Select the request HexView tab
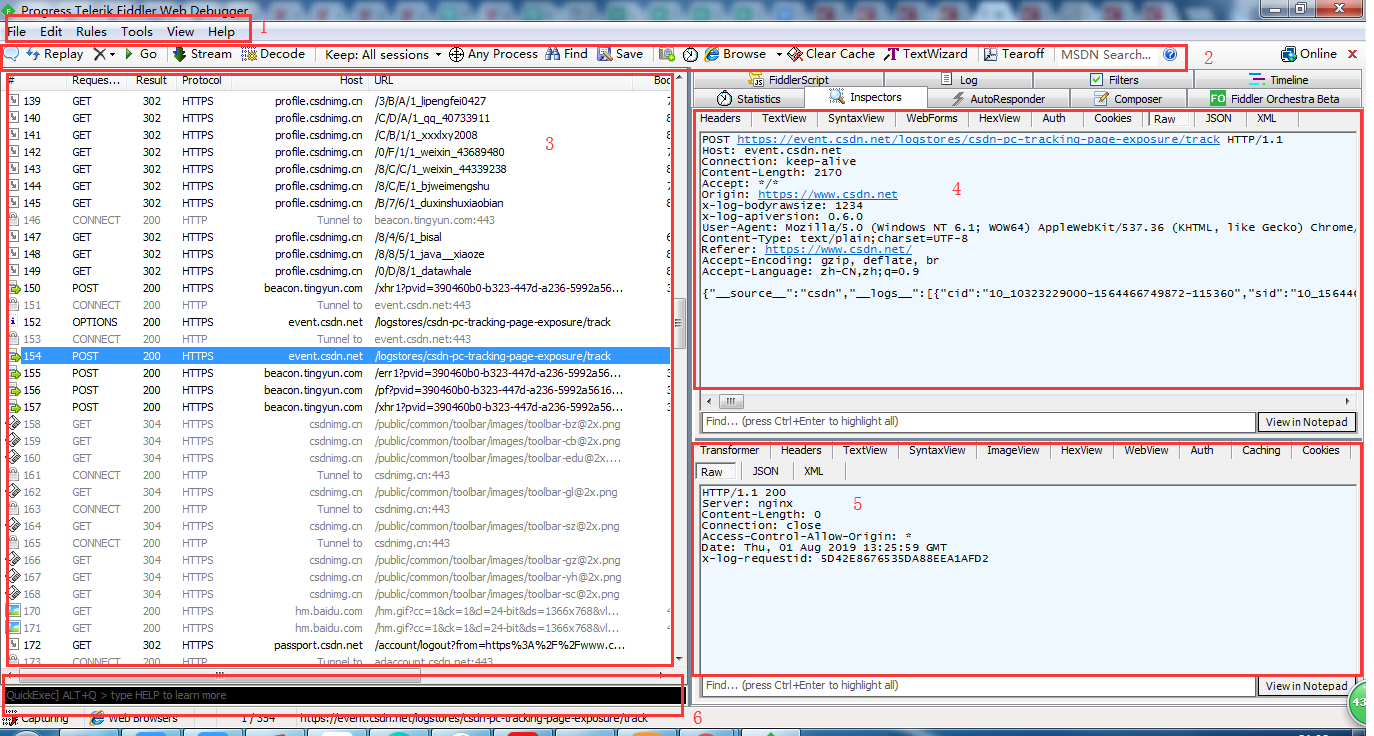The height and width of the screenshot is (736, 1374). pos(1000,118)
